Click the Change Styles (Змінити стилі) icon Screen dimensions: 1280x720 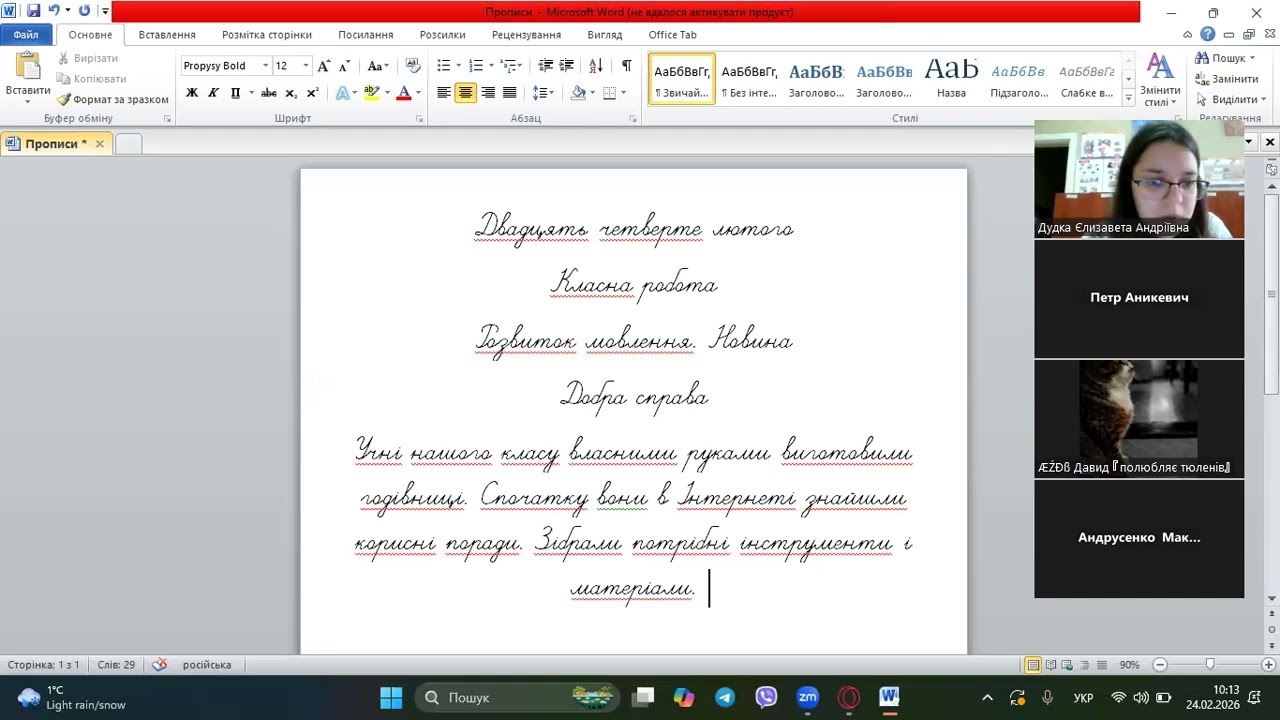[1160, 80]
